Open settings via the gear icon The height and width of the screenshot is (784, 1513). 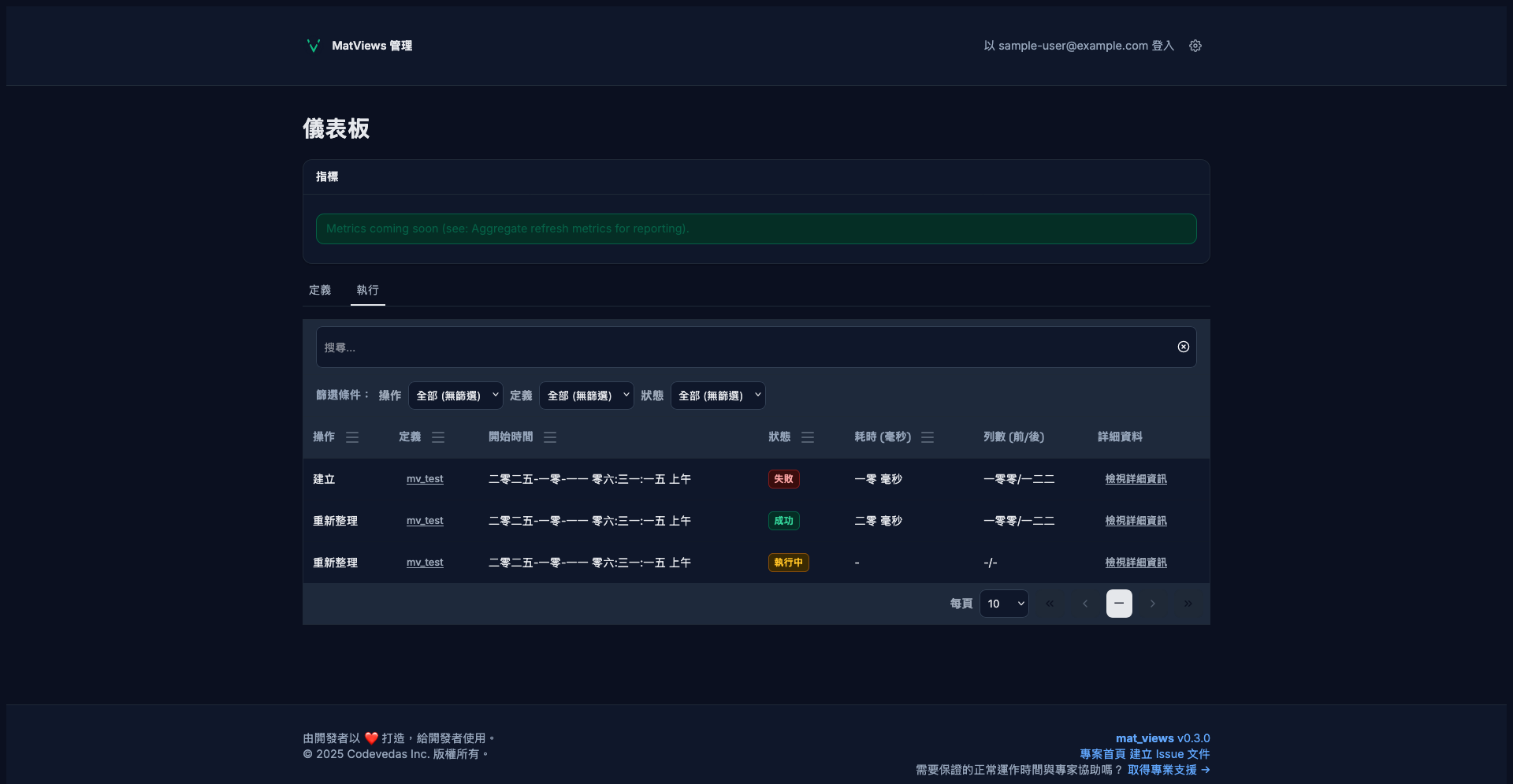1195,46
